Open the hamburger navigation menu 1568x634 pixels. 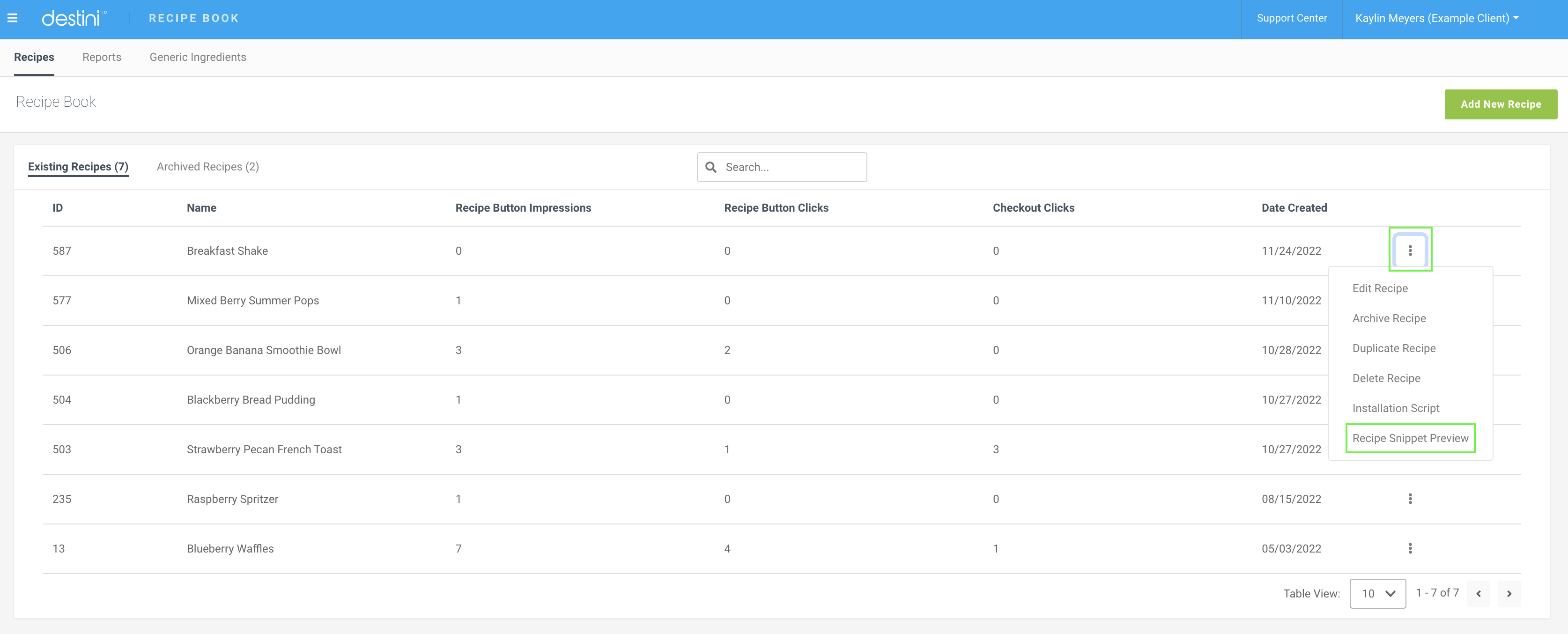12,18
